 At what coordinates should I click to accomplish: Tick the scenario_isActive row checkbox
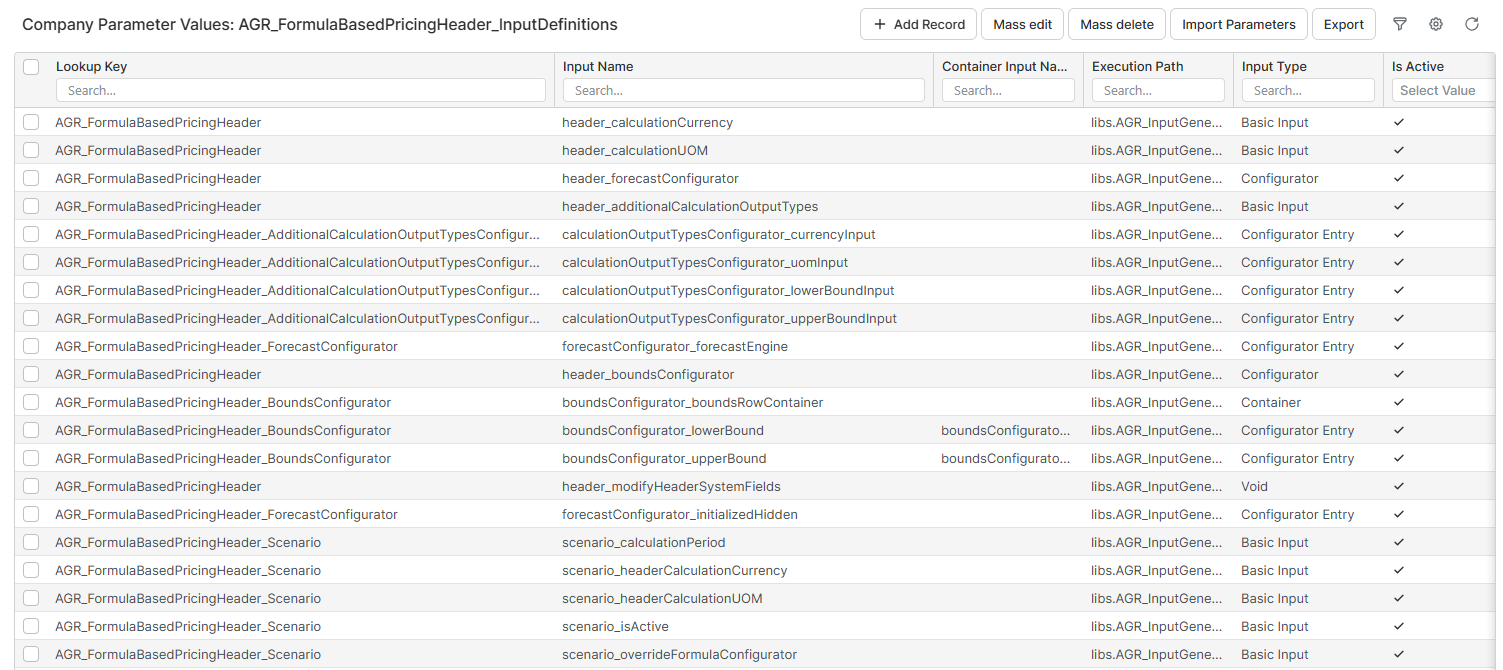pyautogui.click(x=31, y=626)
